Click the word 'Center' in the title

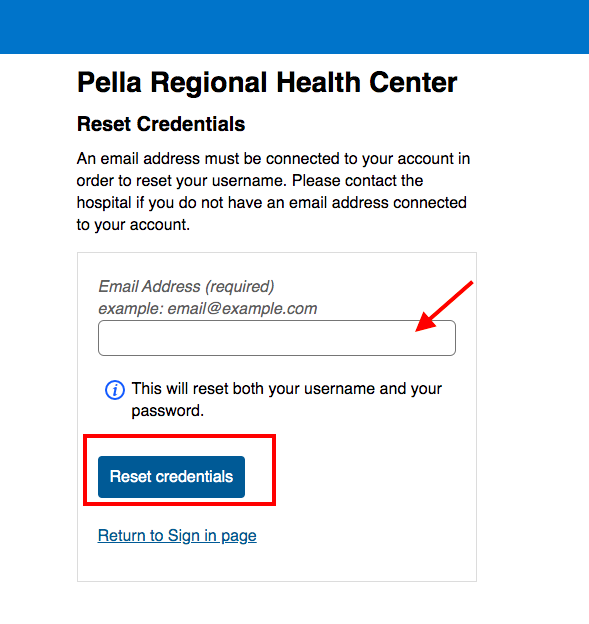[413, 82]
